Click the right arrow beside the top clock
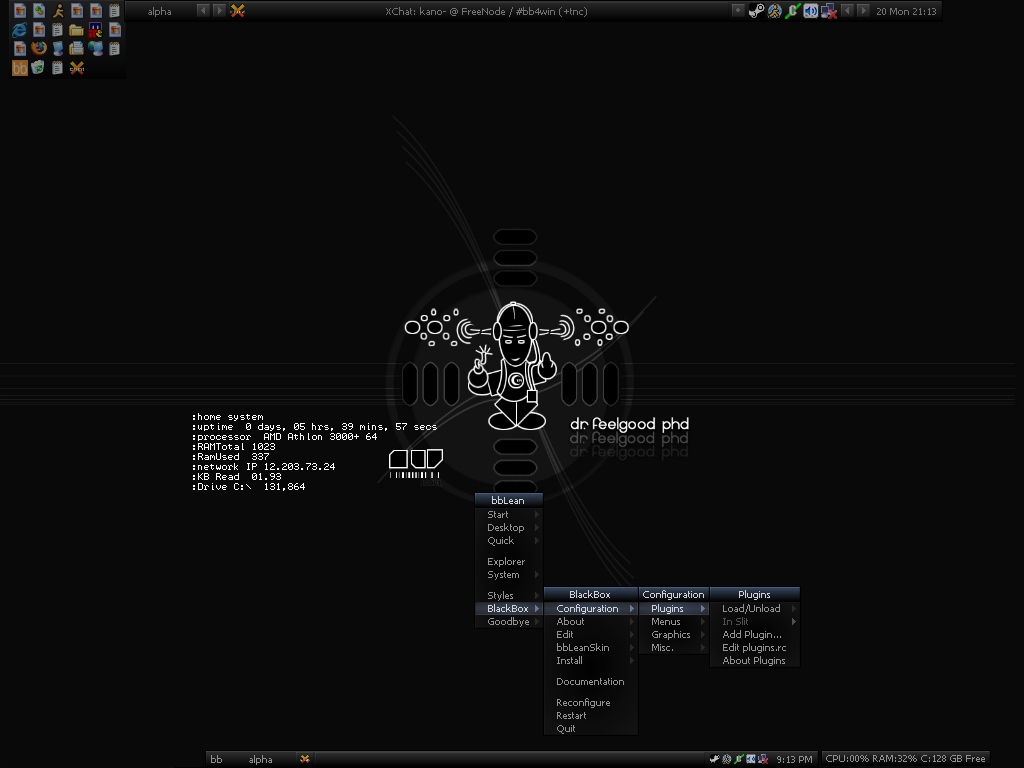This screenshot has height=768, width=1024. click(863, 10)
